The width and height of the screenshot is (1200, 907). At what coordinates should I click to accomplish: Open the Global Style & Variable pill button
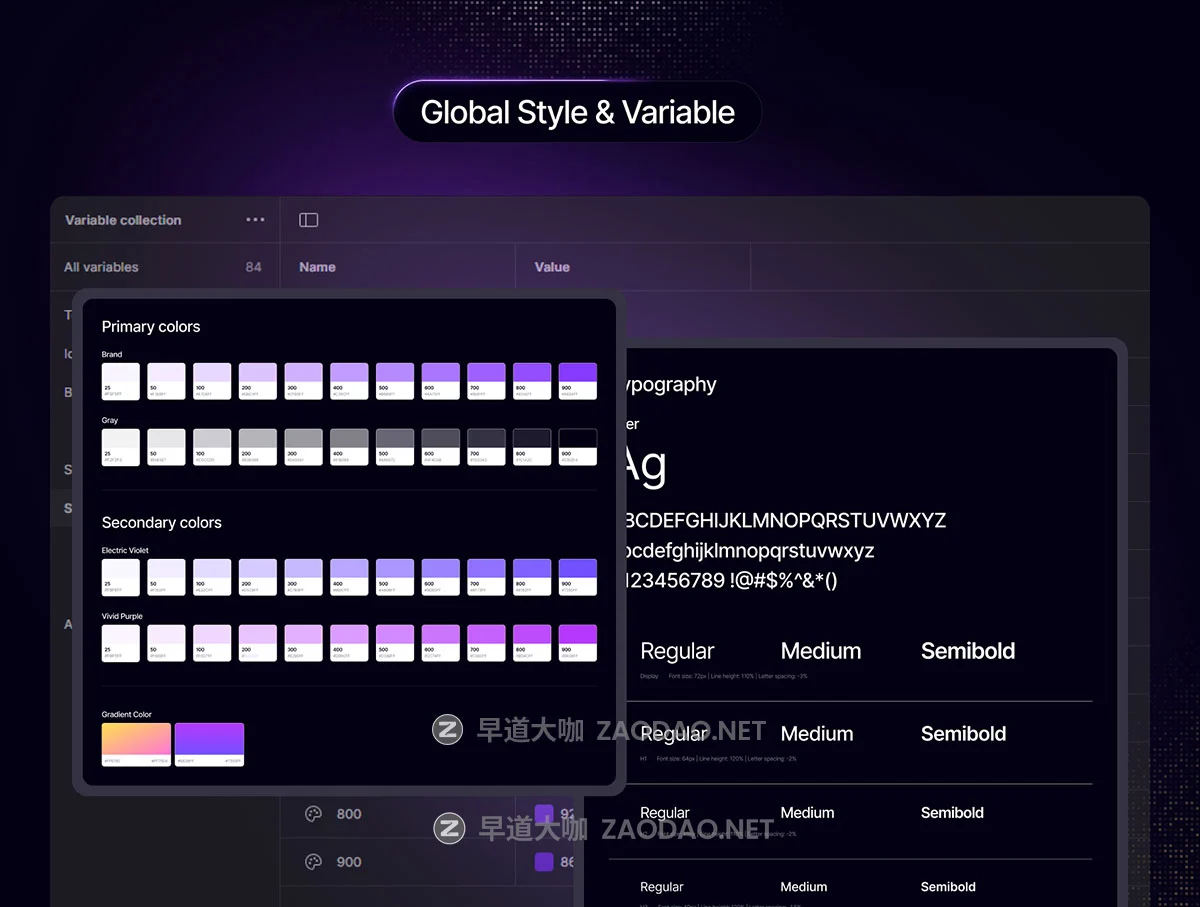click(577, 112)
